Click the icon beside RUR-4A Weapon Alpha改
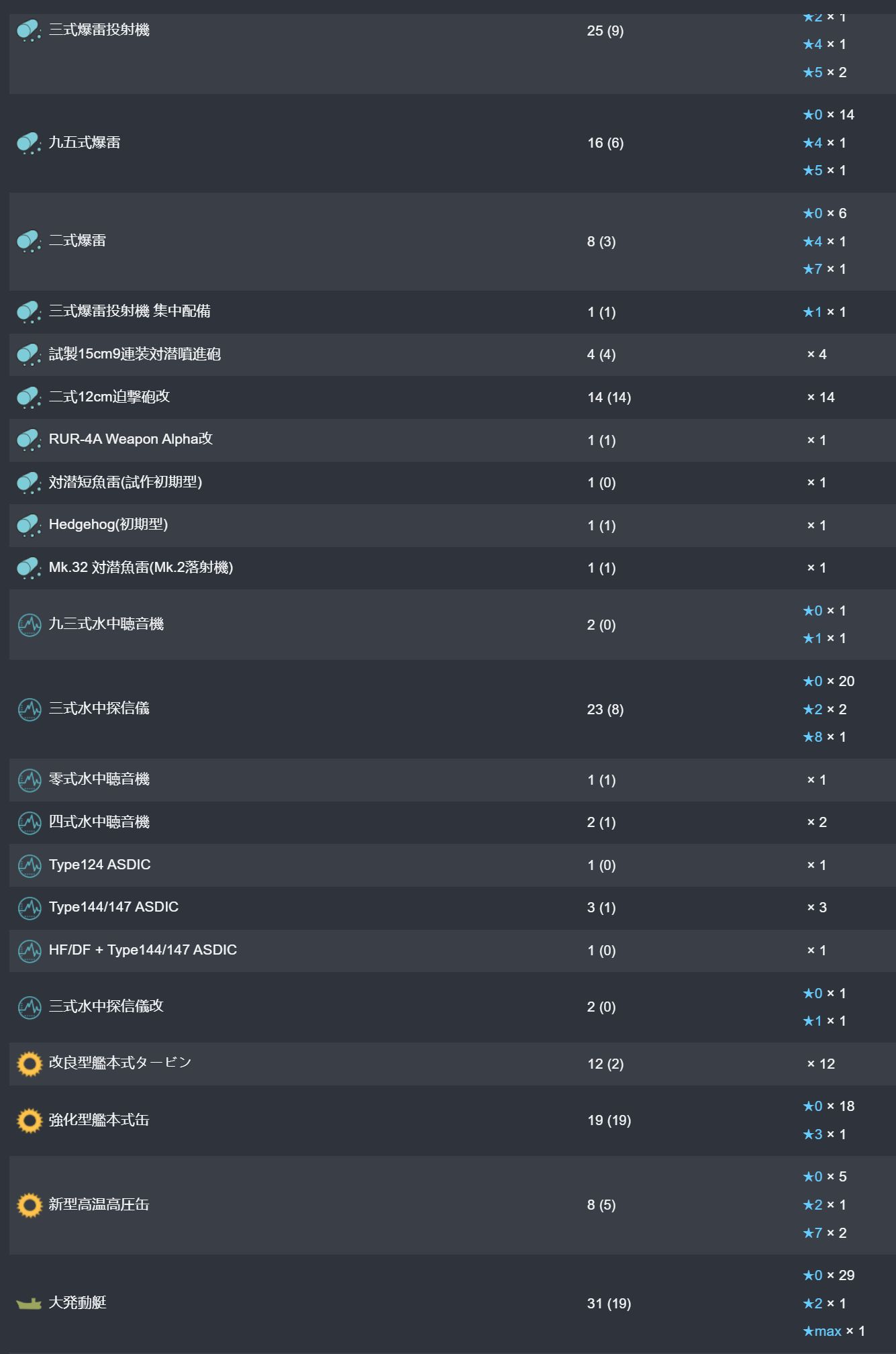896x1354 pixels. pyautogui.click(x=29, y=440)
